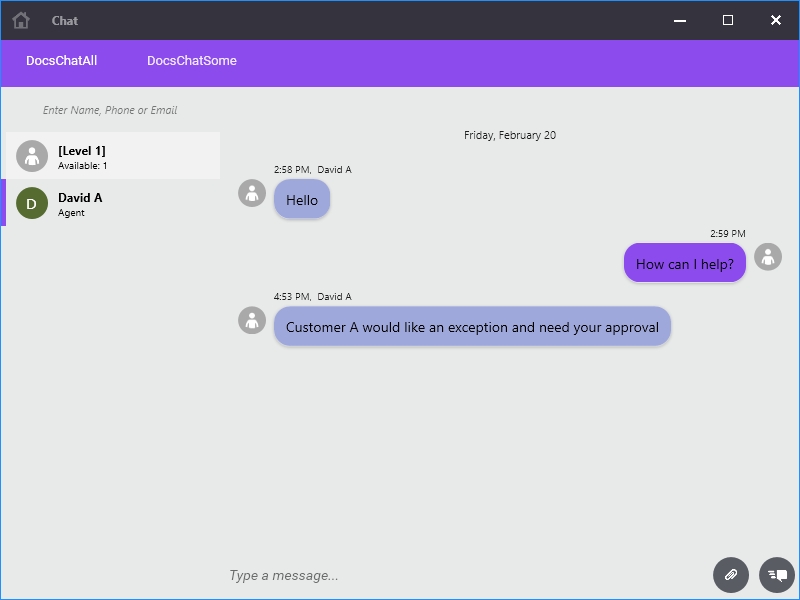Click the message about Customer A exception
Image resolution: width=800 pixels, height=600 pixels.
[472, 327]
